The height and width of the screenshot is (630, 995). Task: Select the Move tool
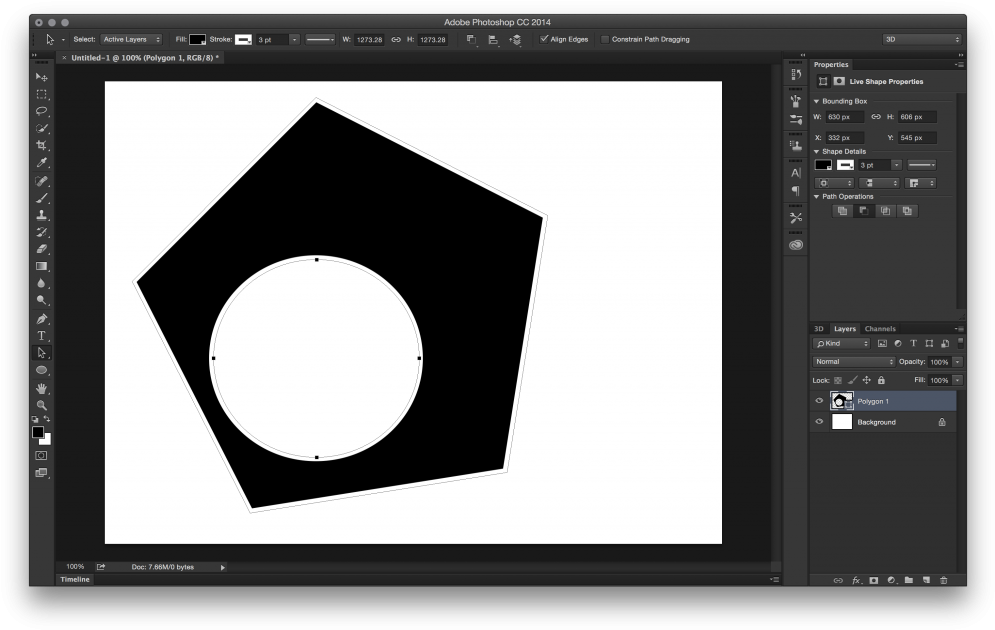tap(41, 76)
